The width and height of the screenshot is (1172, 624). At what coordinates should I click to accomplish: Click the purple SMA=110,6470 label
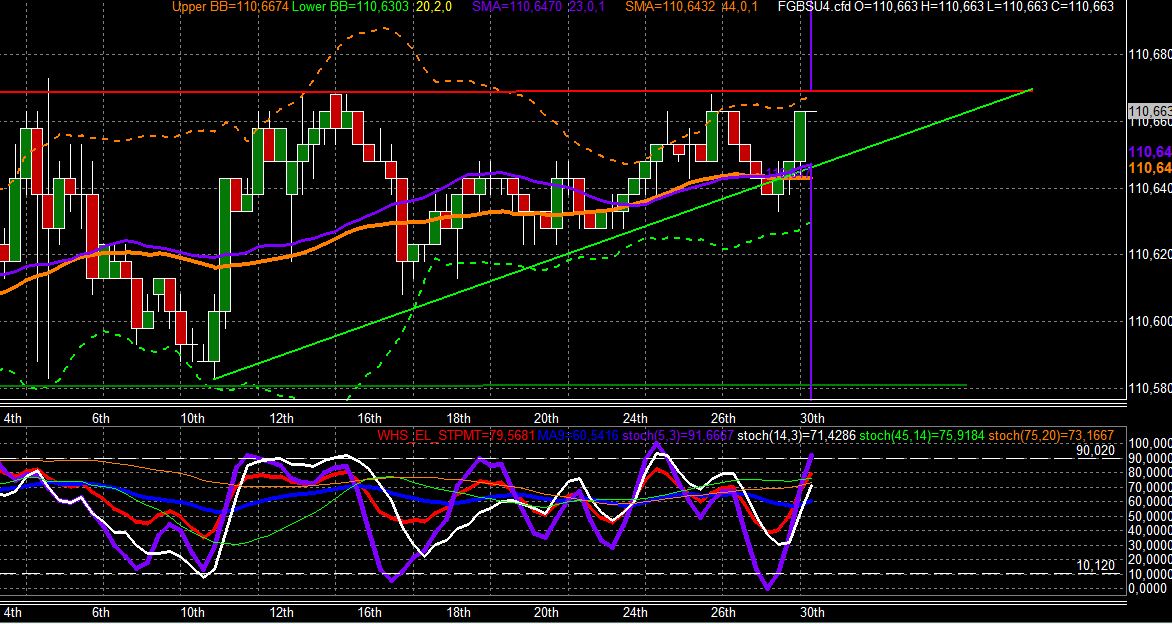(x=519, y=7)
